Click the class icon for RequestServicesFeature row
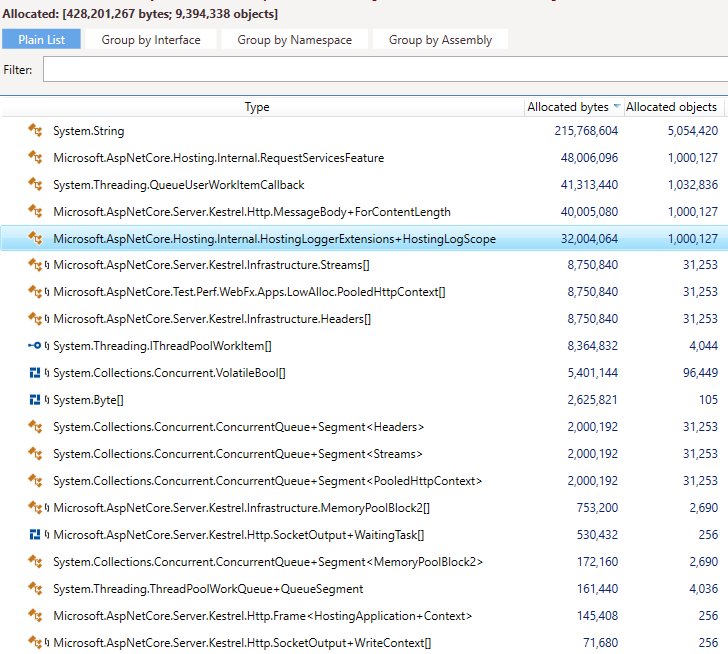 tap(35, 157)
